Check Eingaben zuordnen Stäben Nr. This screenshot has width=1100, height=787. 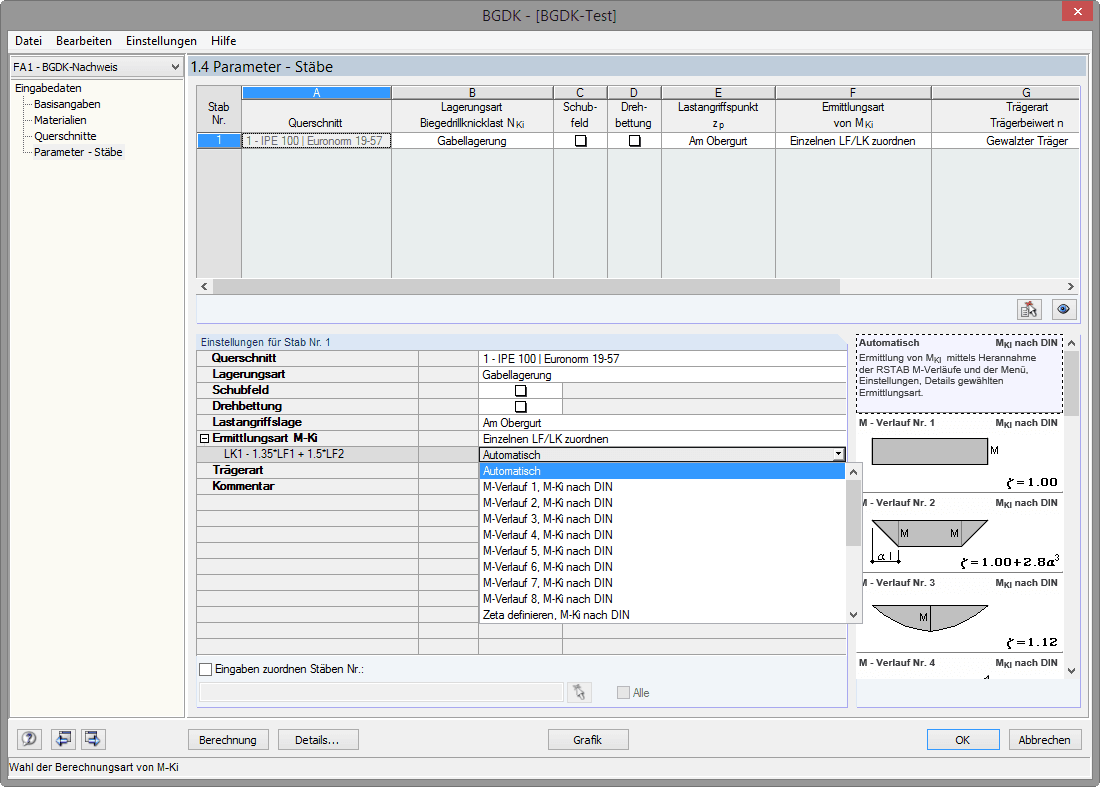205,669
